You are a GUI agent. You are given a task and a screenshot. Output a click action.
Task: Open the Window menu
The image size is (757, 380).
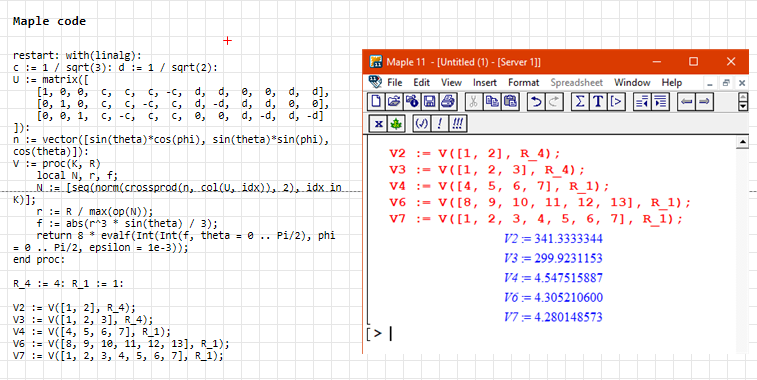click(632, 83)
